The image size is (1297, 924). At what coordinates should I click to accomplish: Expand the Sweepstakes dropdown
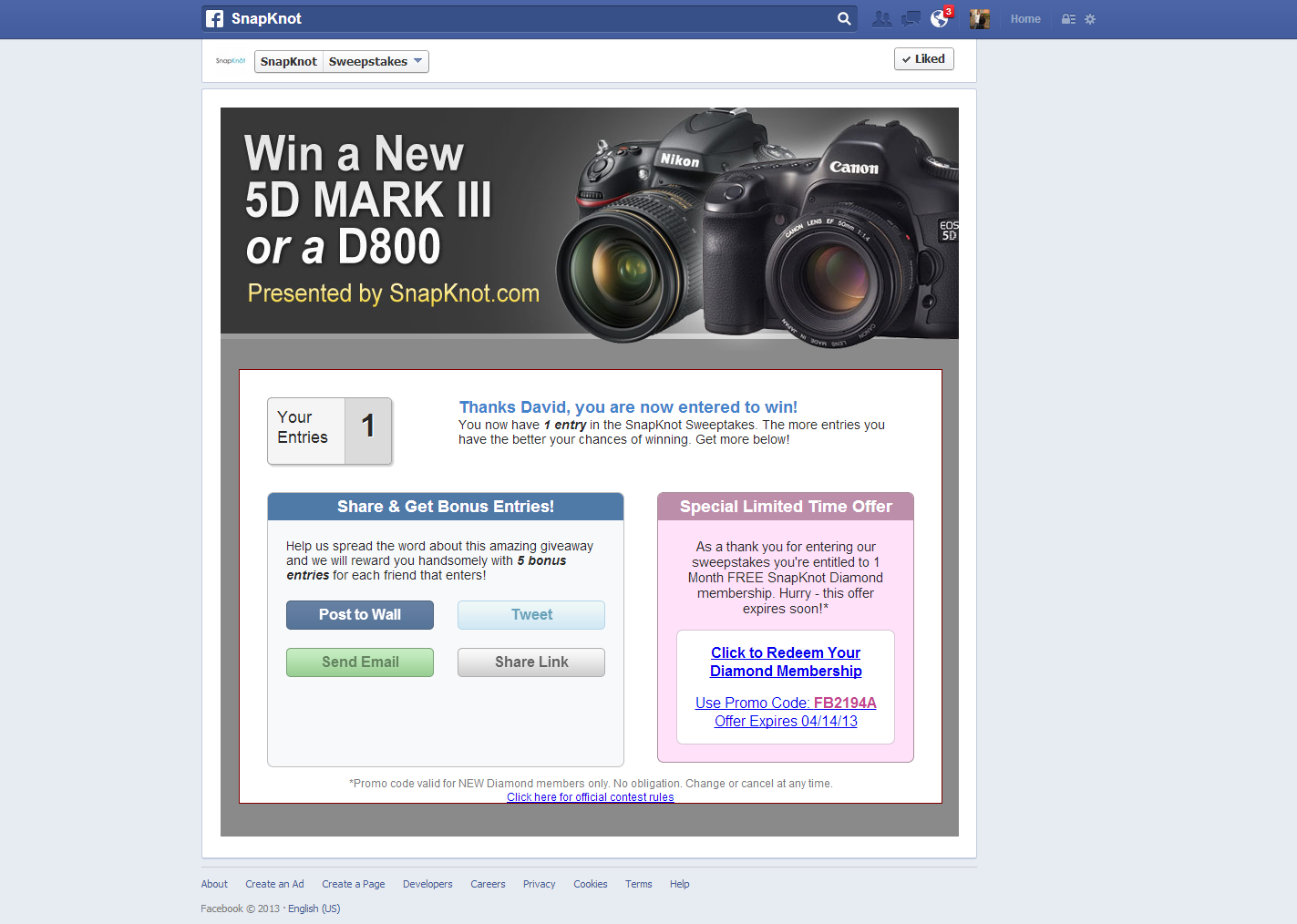tap(376, 61)
